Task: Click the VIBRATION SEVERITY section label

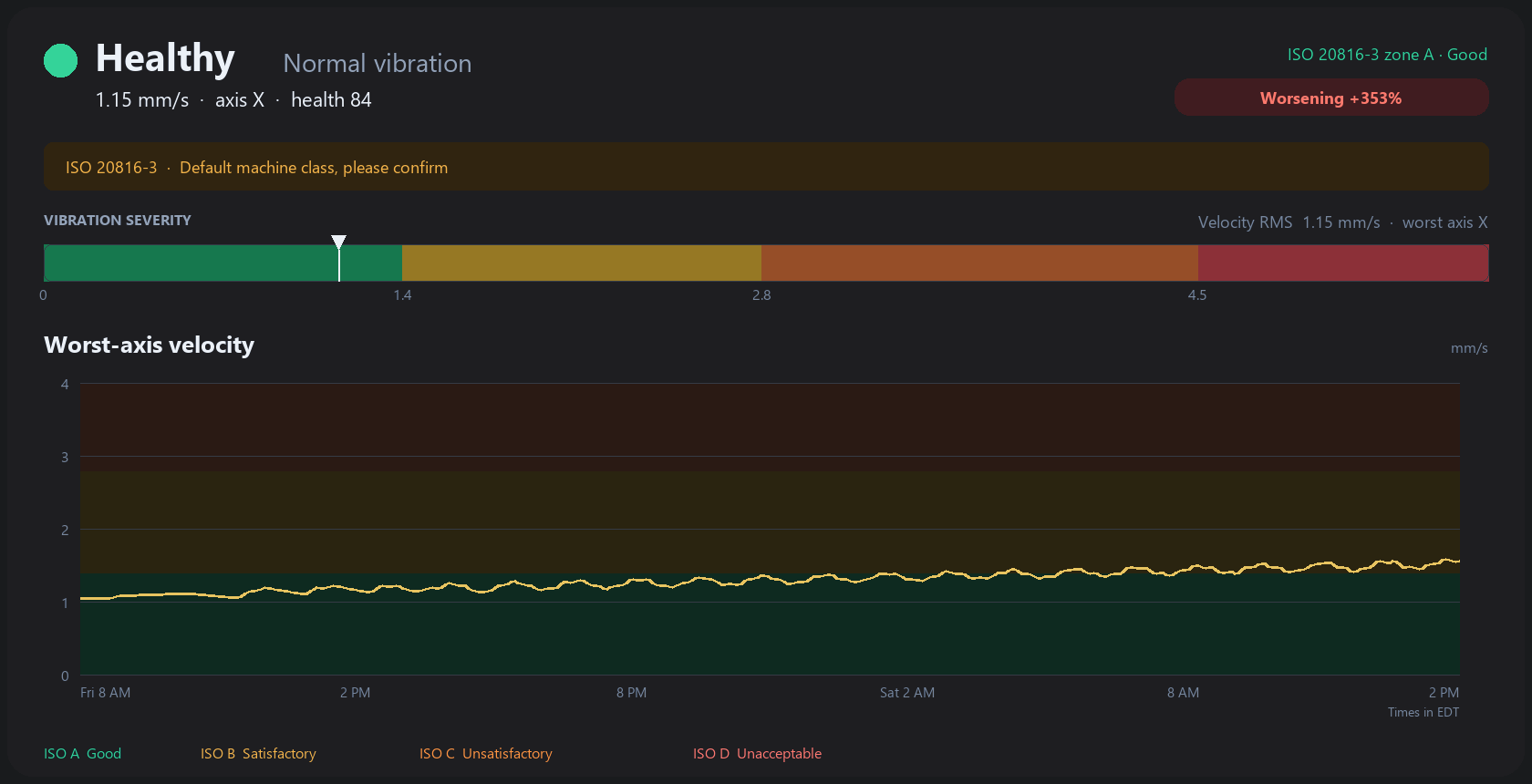Action: click(118, 221)
